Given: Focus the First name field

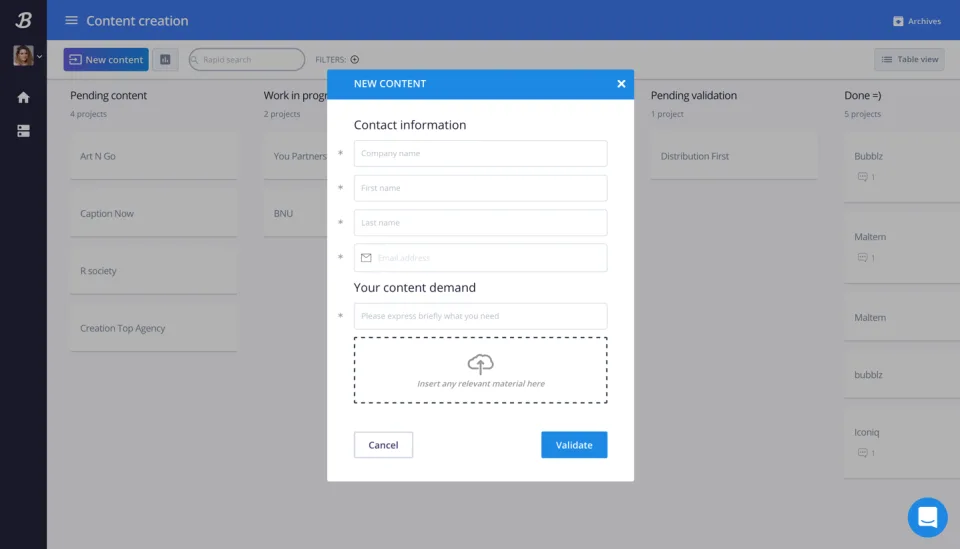Looking at the screenshot, I should tap(481, 188).
